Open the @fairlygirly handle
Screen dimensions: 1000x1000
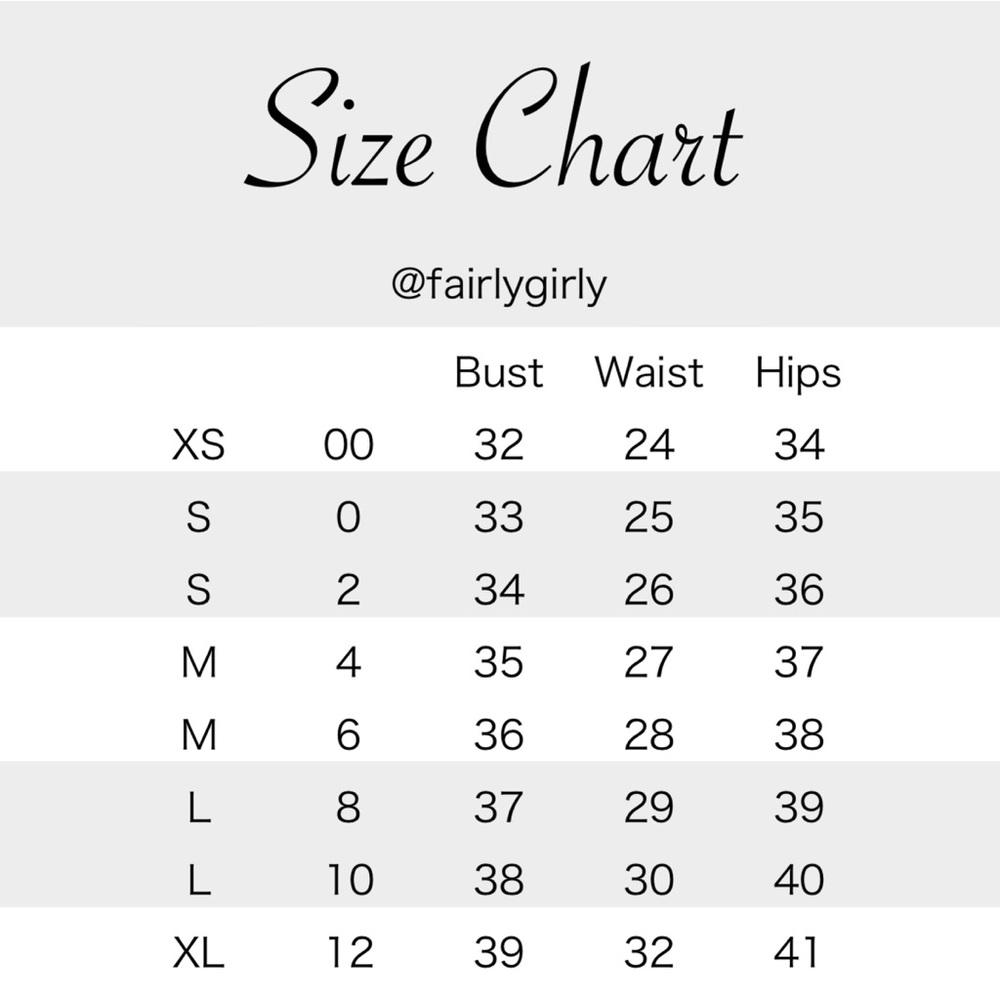pyautogui.click(x=499, y=287)
